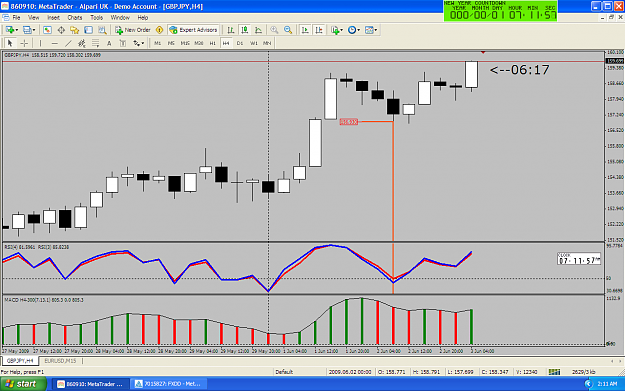Switch chart to Bar Chart icon
This screenshot has height=391, width=625.
click(230, 30)
